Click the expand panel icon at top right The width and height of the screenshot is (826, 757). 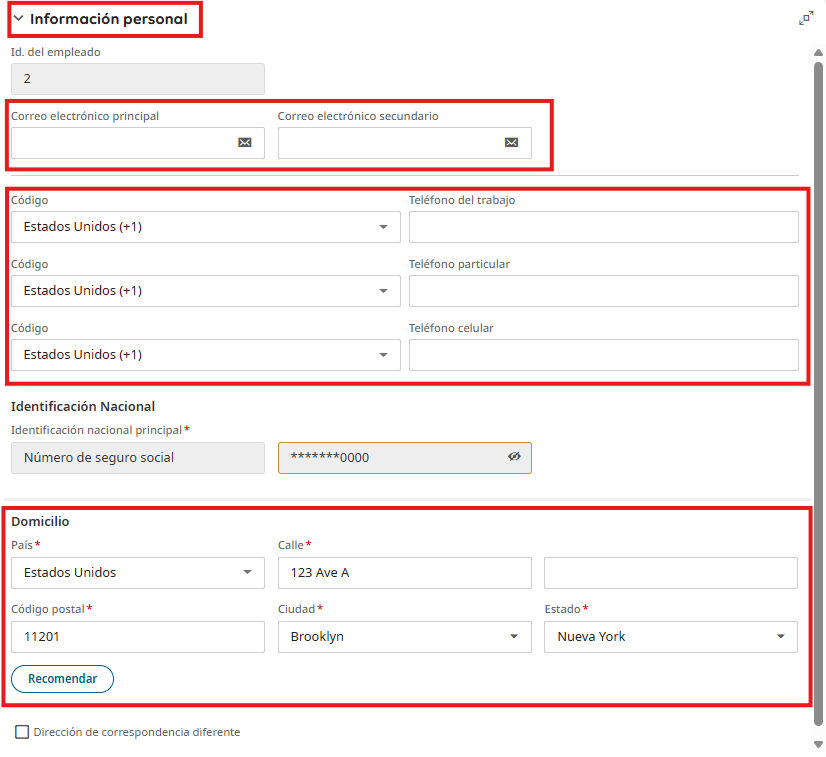tap(806, 18)
